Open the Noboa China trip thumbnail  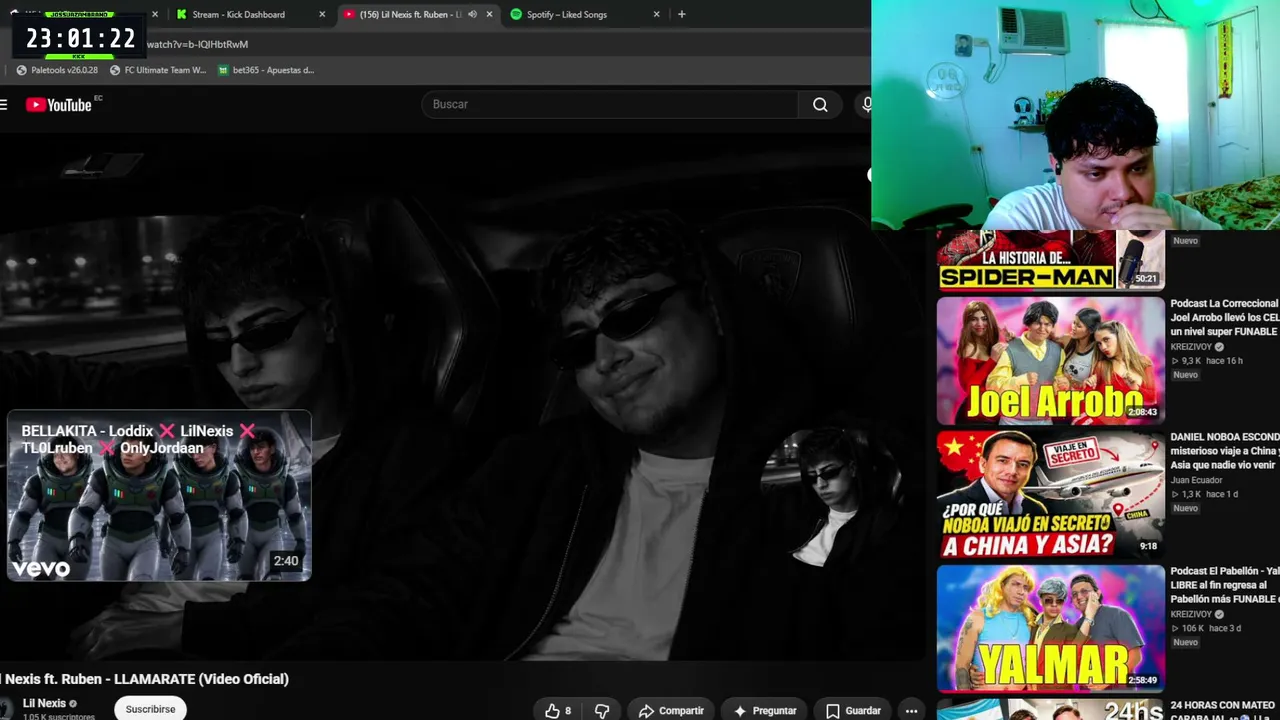click(x=1050, y=495)
